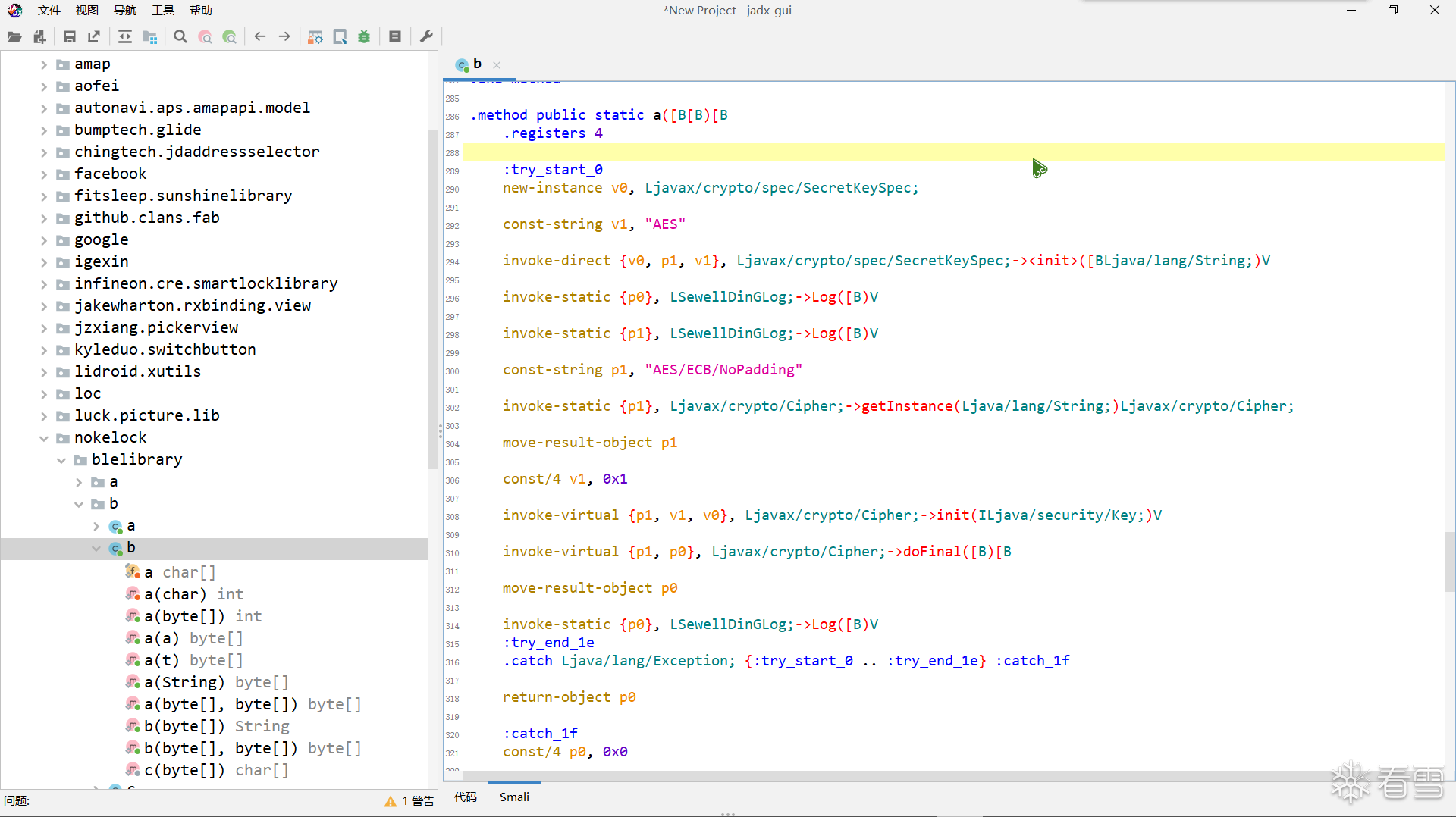Navigate back with left arrow icon

(260, 36)
